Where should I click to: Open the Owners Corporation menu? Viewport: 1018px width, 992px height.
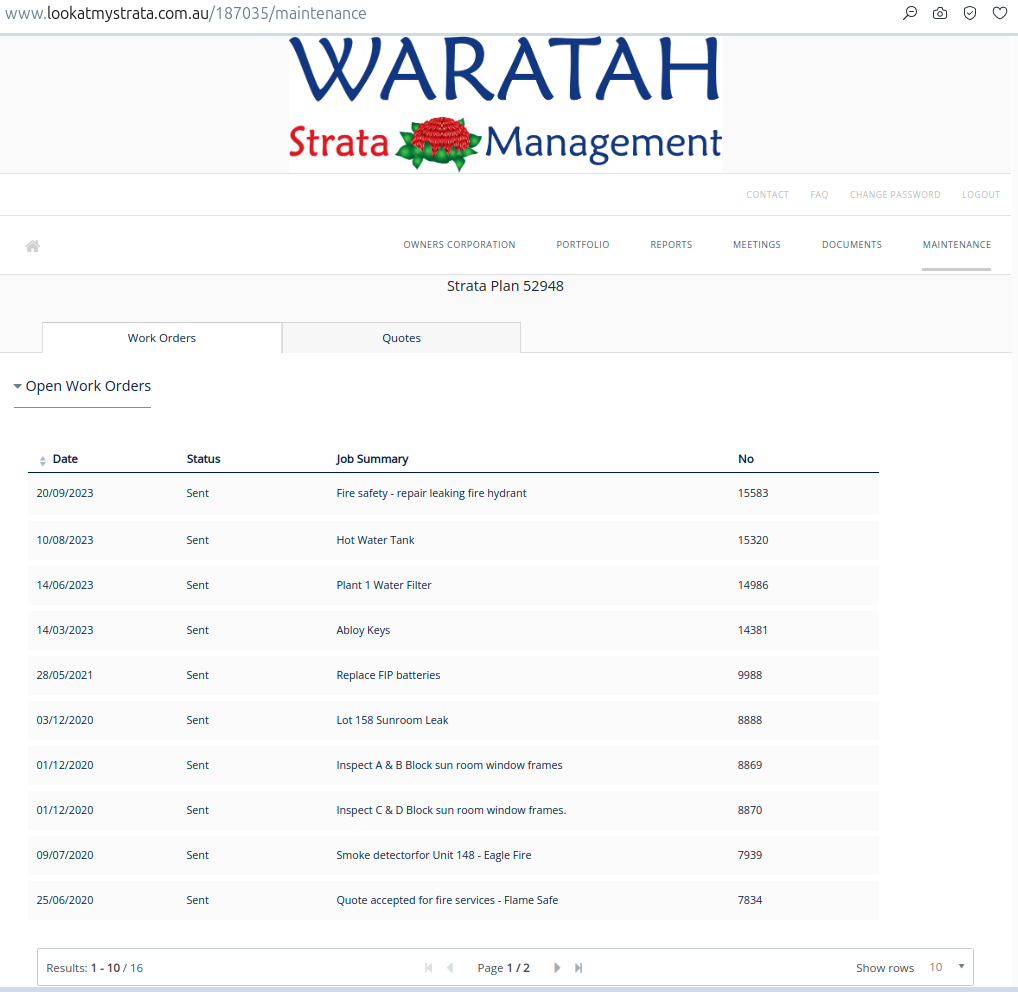click(x=459, y=245)
